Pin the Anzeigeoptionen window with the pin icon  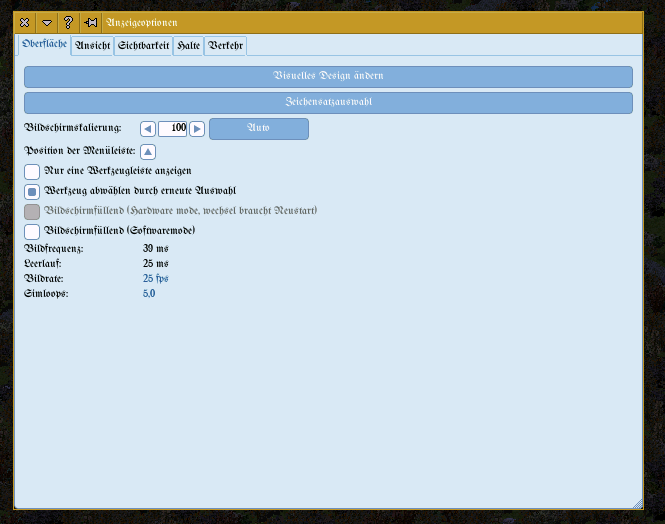(x=90, y=22)
